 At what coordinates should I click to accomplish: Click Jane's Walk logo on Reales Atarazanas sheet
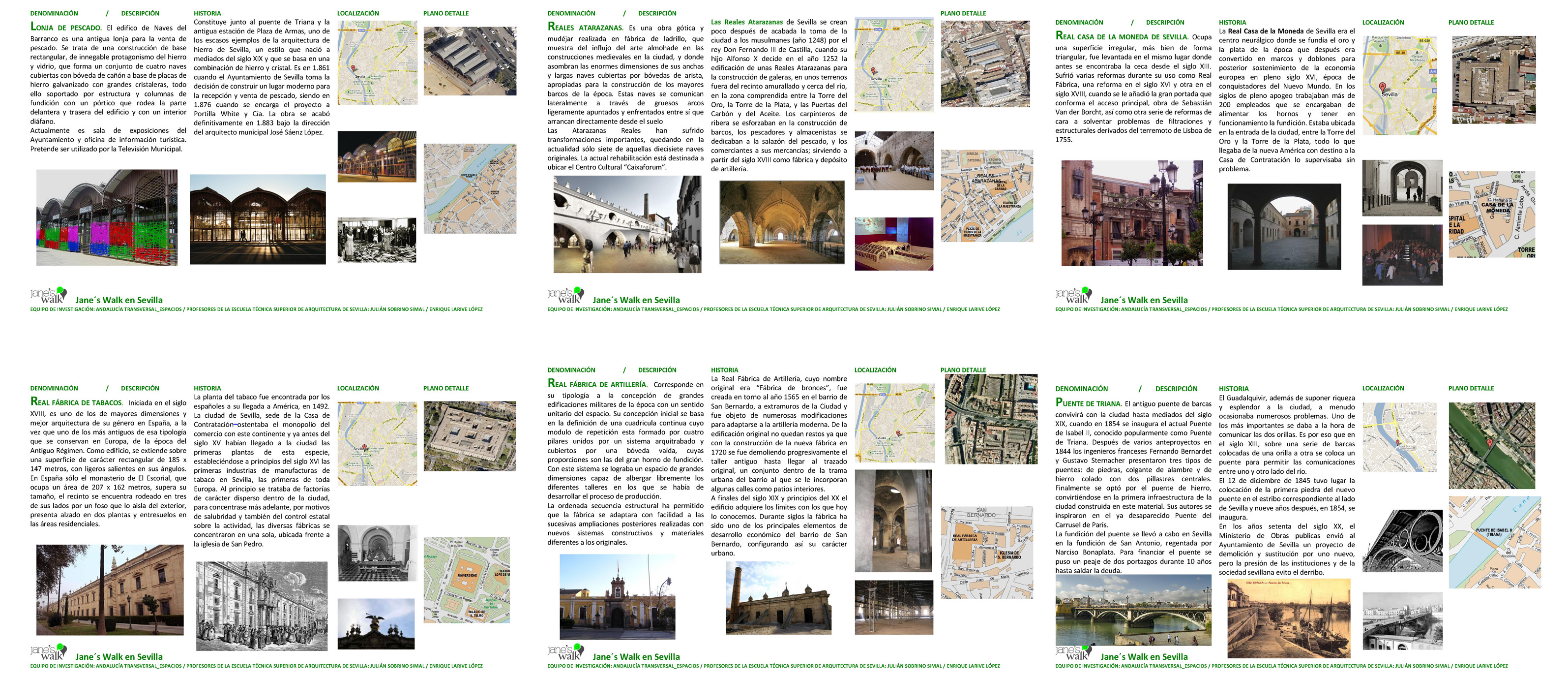pos(565,295)
